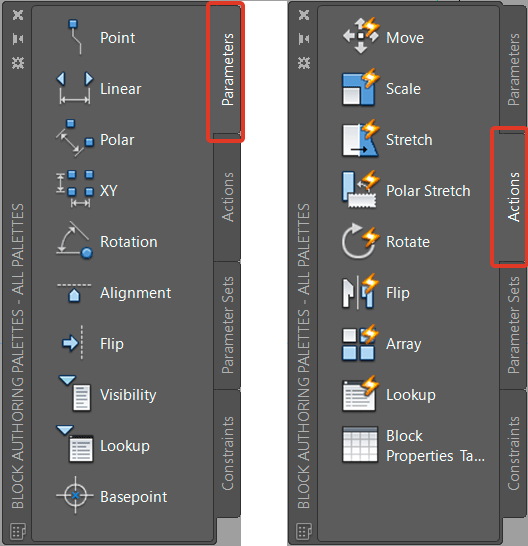Switch to Constraints tab in right palette

513,453
